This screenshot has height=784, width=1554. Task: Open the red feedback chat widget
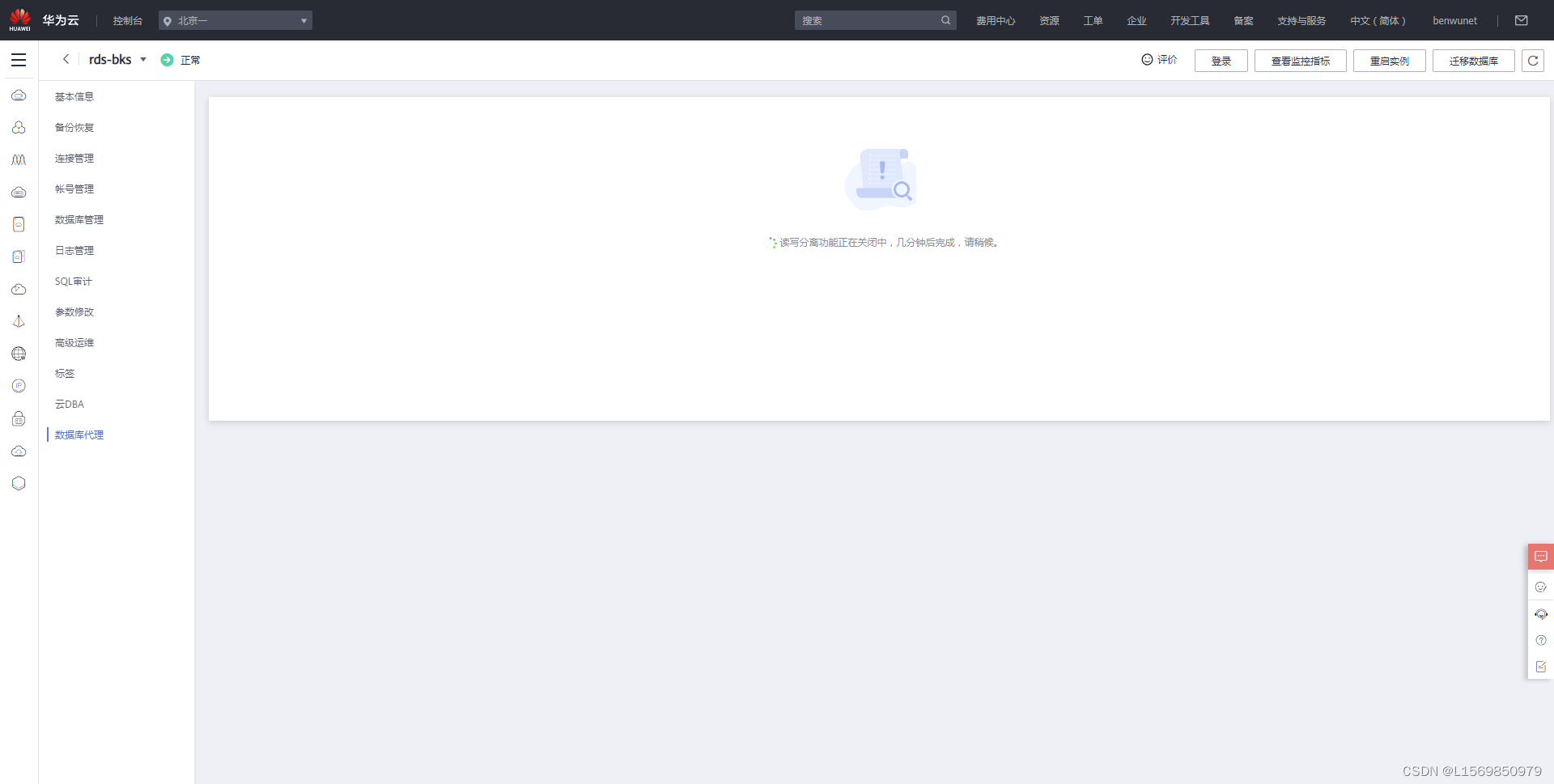(x=1540, y=557)
